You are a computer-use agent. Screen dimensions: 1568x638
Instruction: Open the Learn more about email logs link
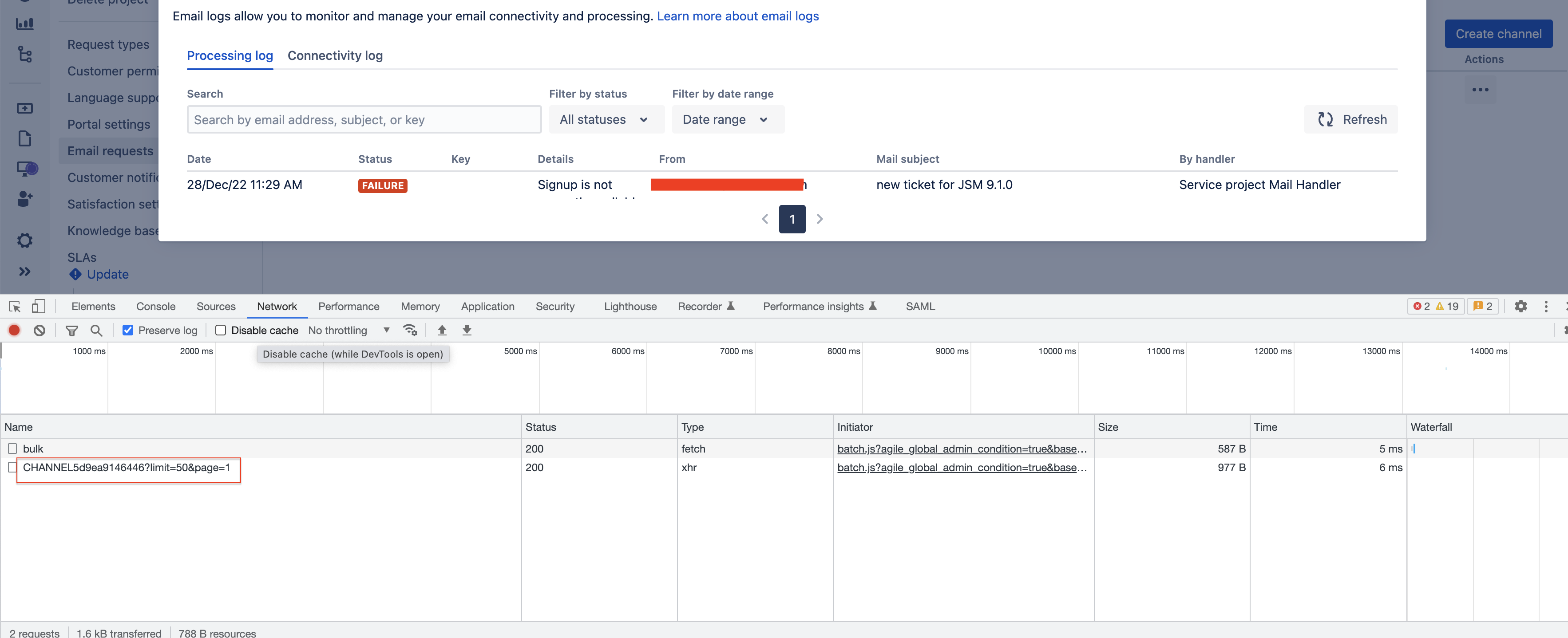[x=737, y=16]
